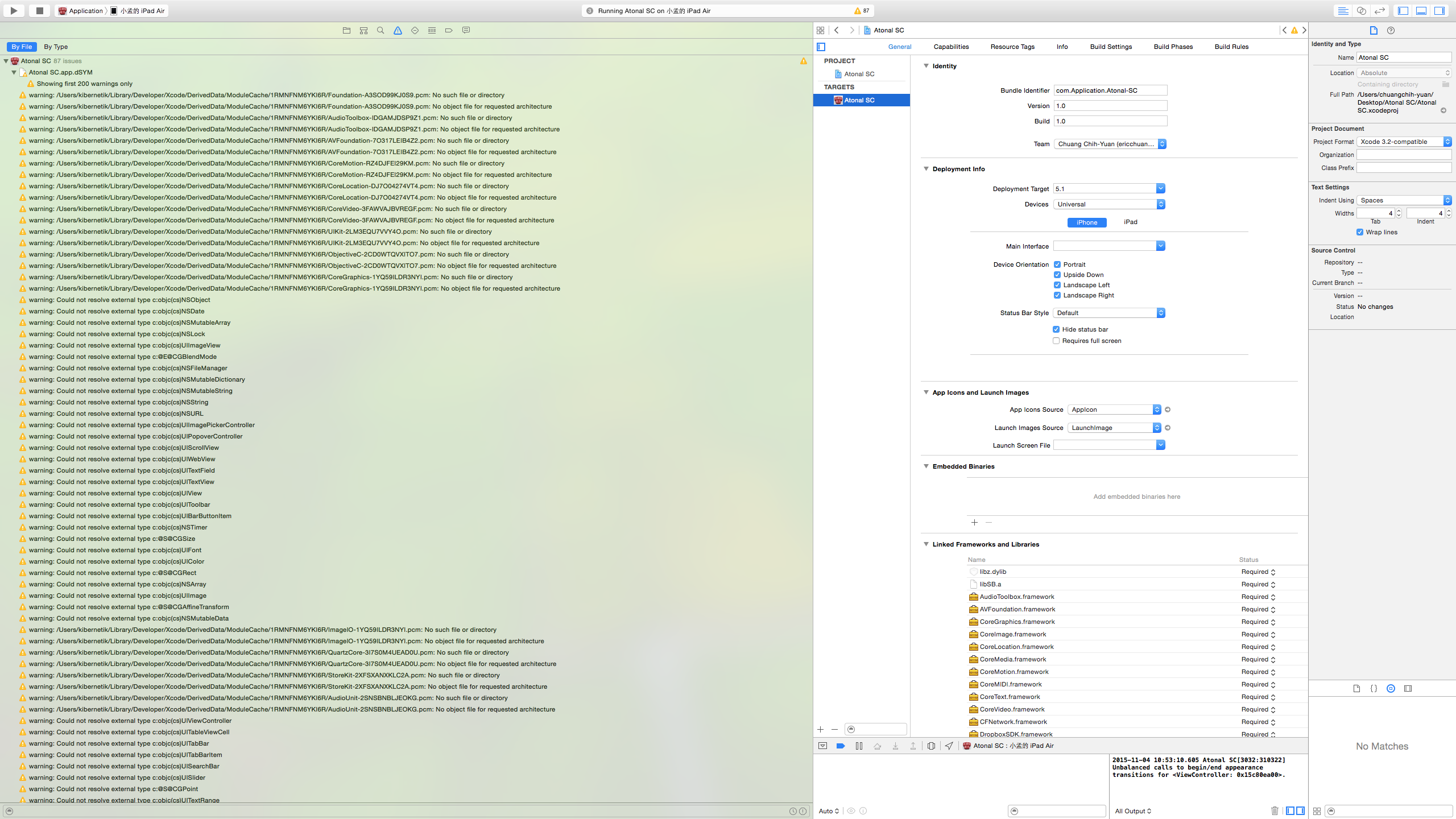Show the Standard editor
This screenshot has width=1456, height=819.
pyautogui.click(x=1343, y=11)
